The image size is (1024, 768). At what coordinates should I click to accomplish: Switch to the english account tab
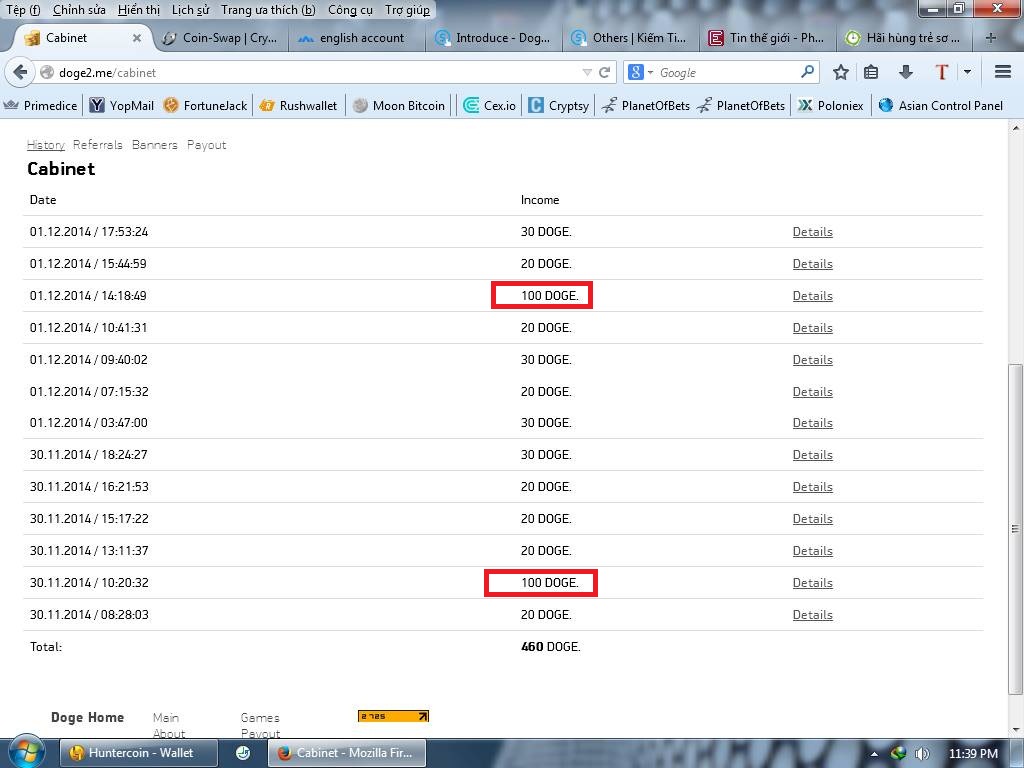tap(356, 38)
